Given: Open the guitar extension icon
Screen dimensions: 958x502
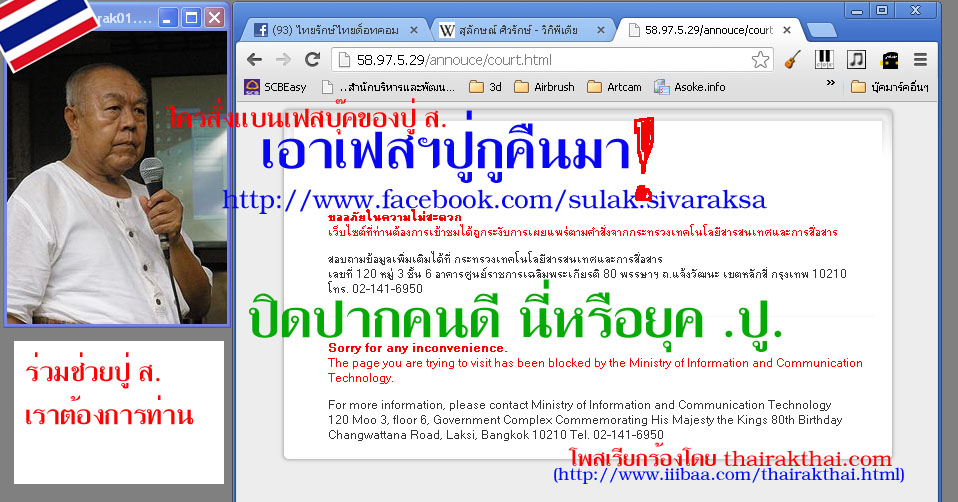Looking at the screenshot, I should click(x=792, y=60).
